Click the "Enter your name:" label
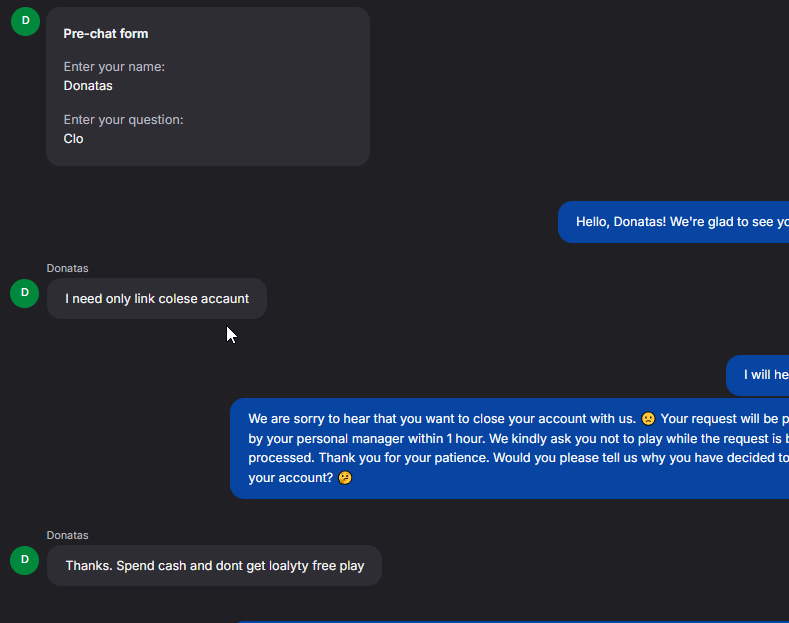The width and height of the screenshot is (789, 623). click(x=114, y=67)
